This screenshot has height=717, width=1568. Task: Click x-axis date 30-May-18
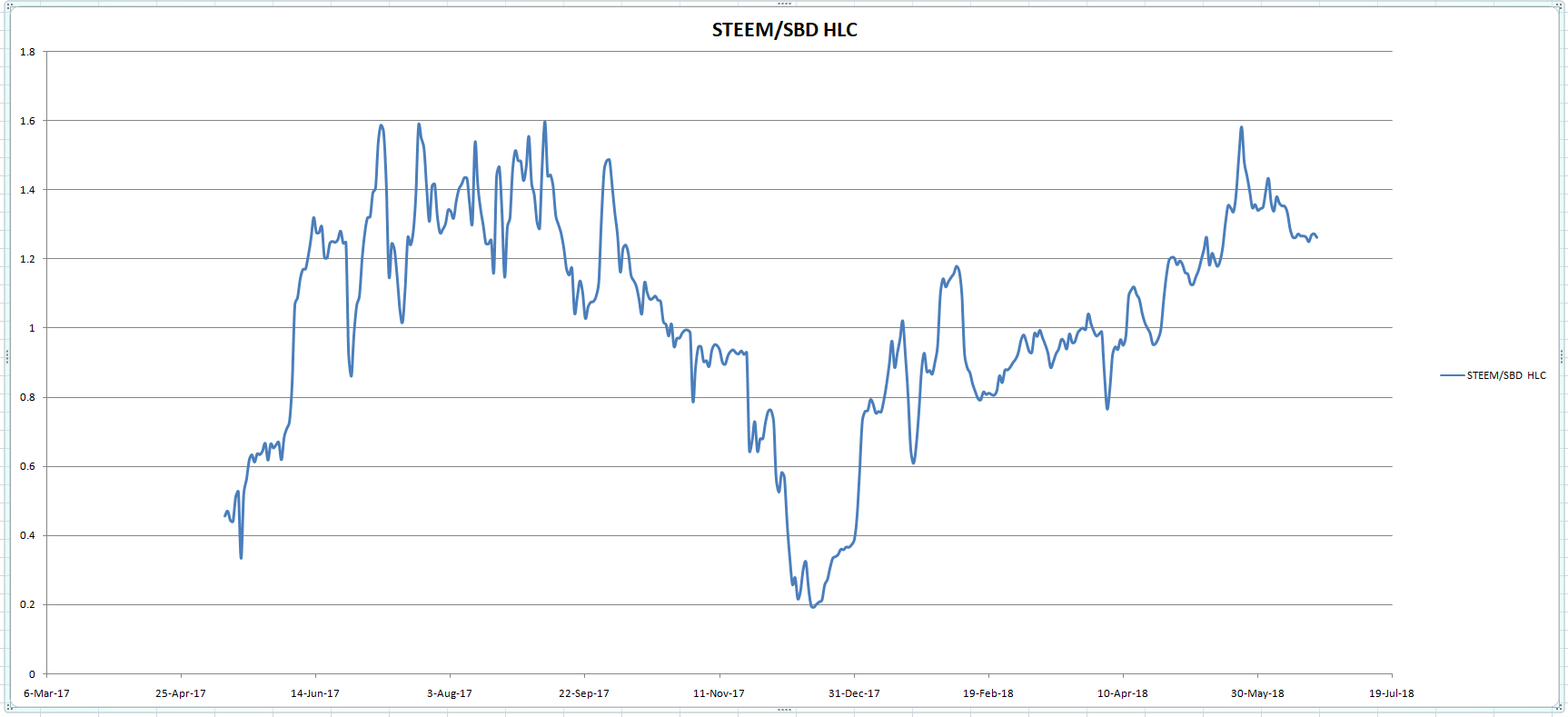(x=1257, y=693)
